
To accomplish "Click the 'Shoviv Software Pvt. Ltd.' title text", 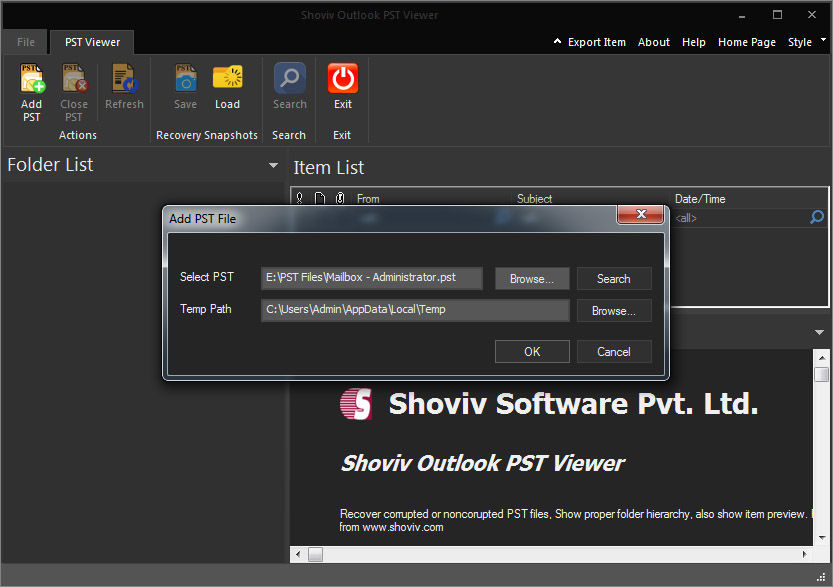I will [573, 404].
